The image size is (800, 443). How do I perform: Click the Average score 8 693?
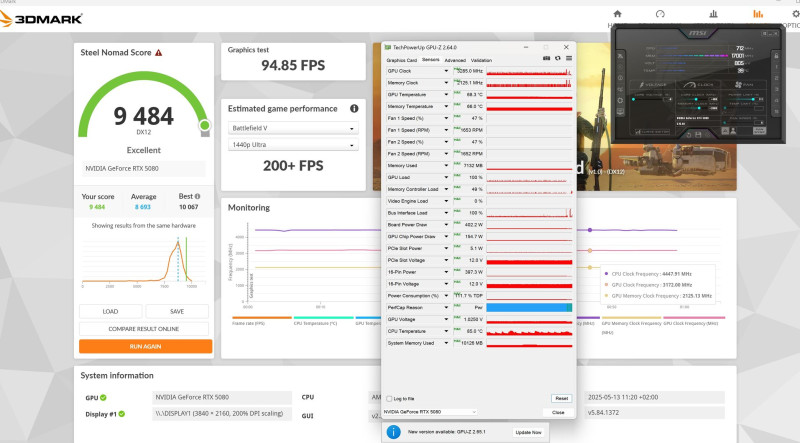(143, 207)
